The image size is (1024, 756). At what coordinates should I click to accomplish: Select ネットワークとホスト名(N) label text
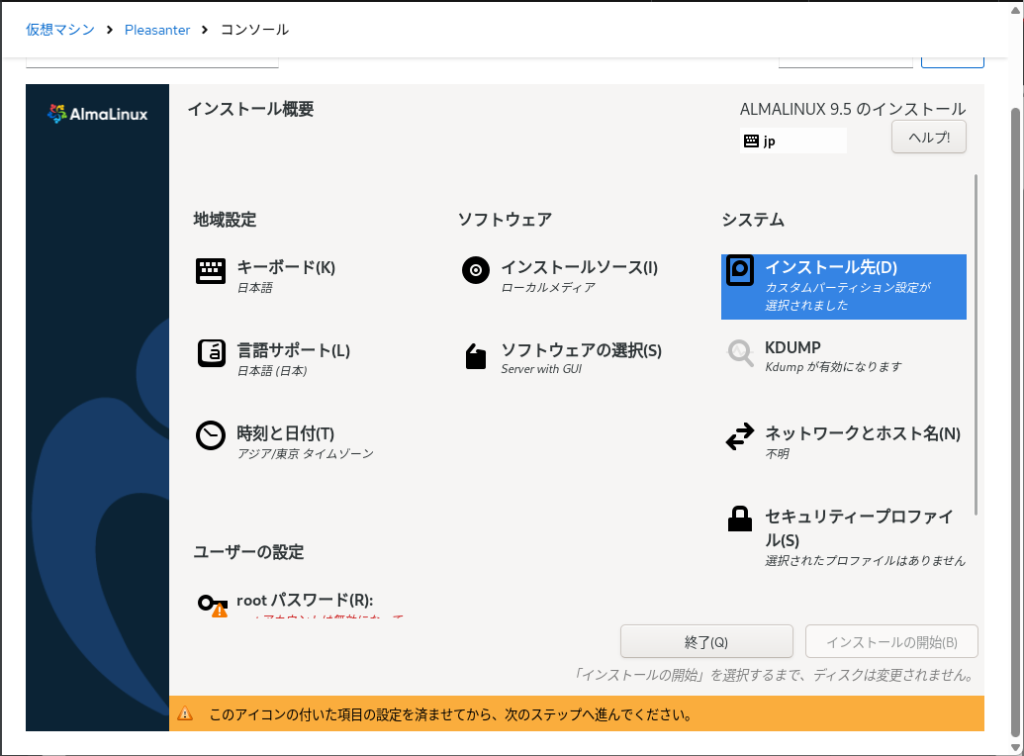[862, 433]
